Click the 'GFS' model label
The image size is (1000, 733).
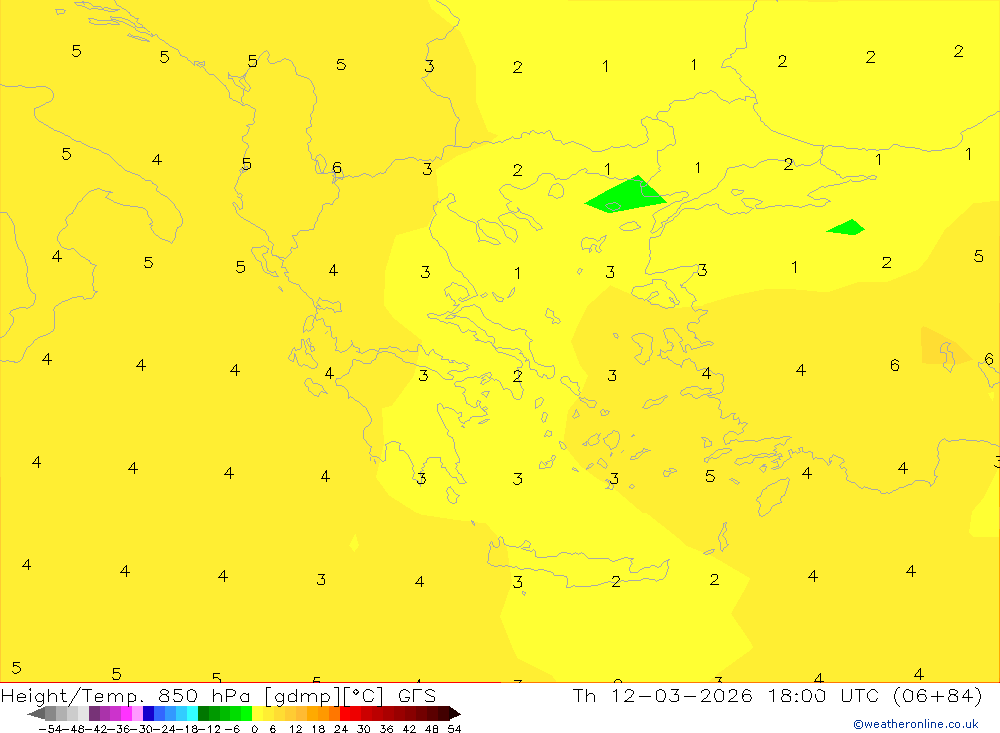(416, 695)
